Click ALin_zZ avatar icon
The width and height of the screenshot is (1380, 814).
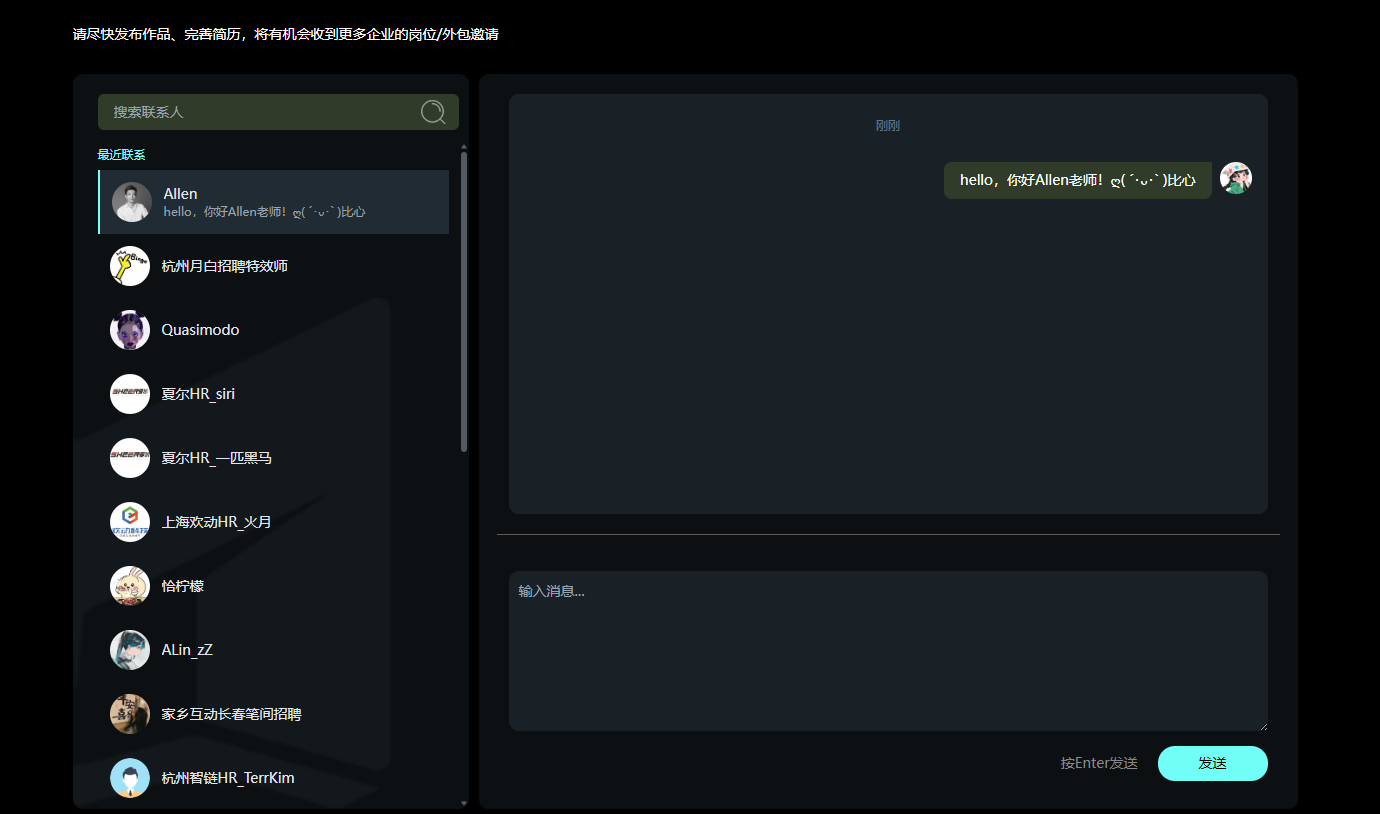[130, 650]
